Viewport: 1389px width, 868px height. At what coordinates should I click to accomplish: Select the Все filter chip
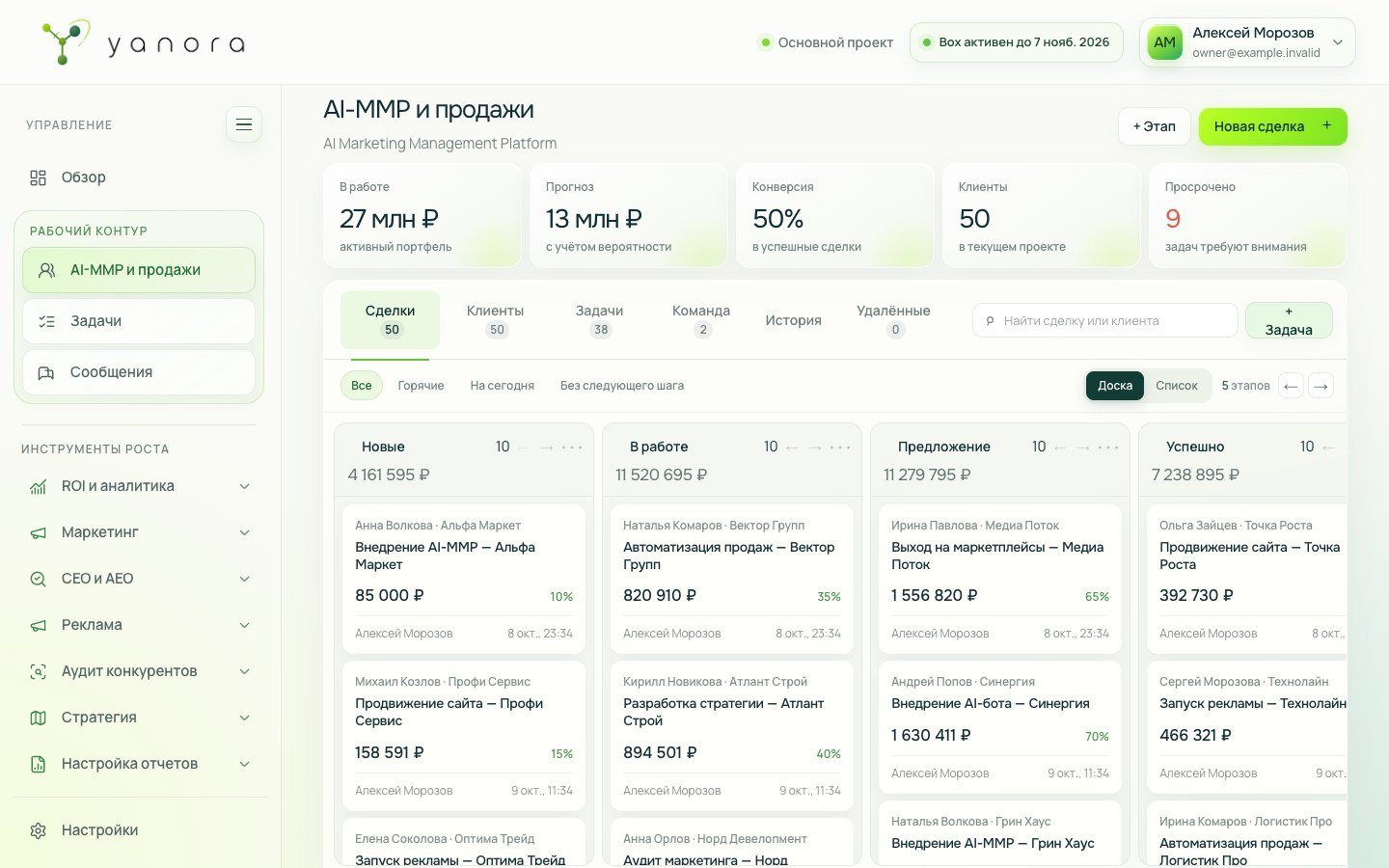362,386
